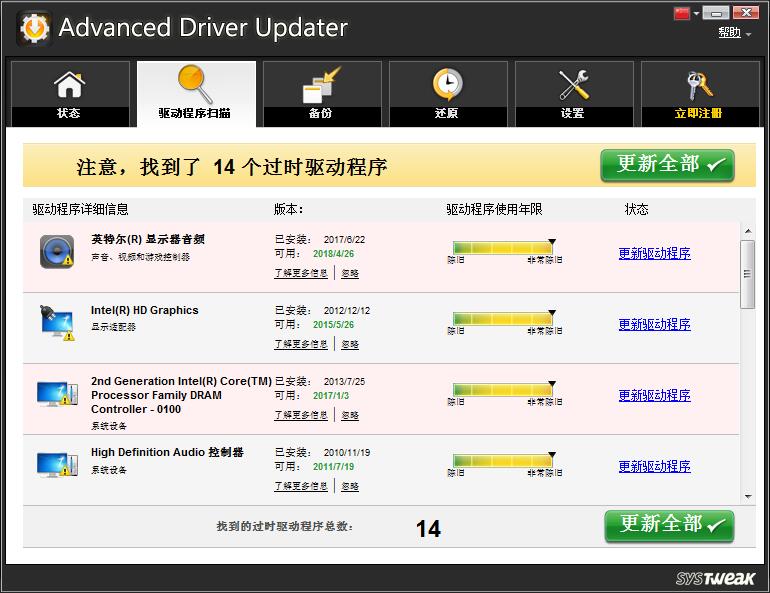Update driver for DRAM Controller - 0100
This screenshot has height=593, width=770.
point(655,395)
